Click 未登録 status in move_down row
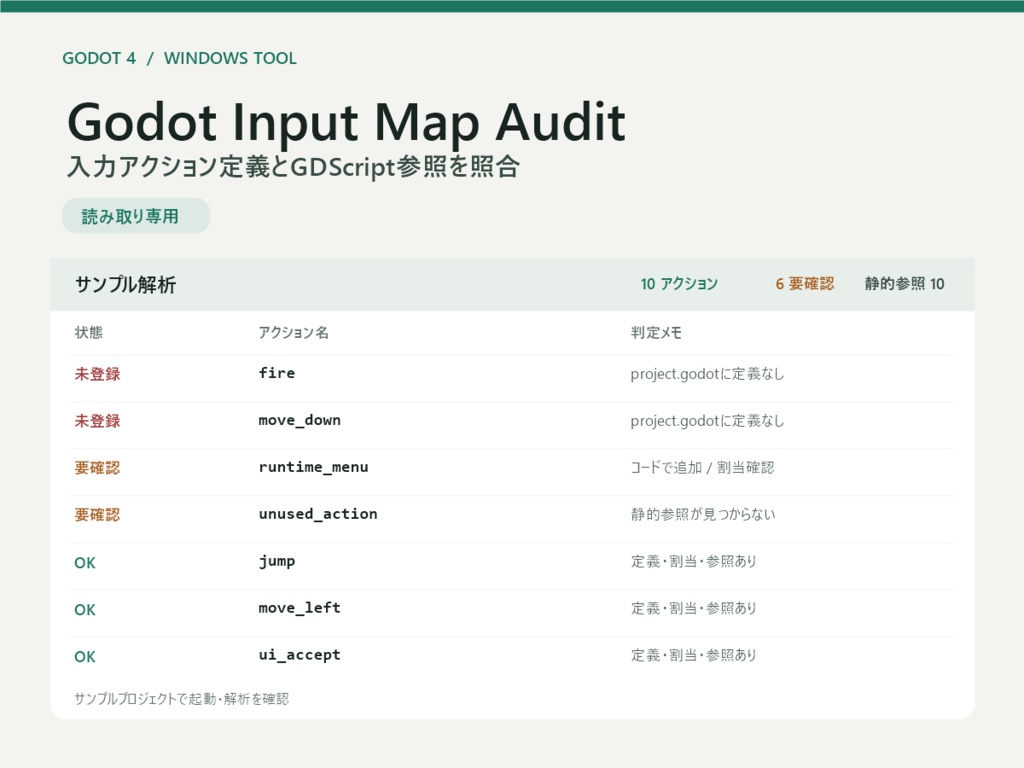Viewport: 1024px width, 768px height. 97,421
